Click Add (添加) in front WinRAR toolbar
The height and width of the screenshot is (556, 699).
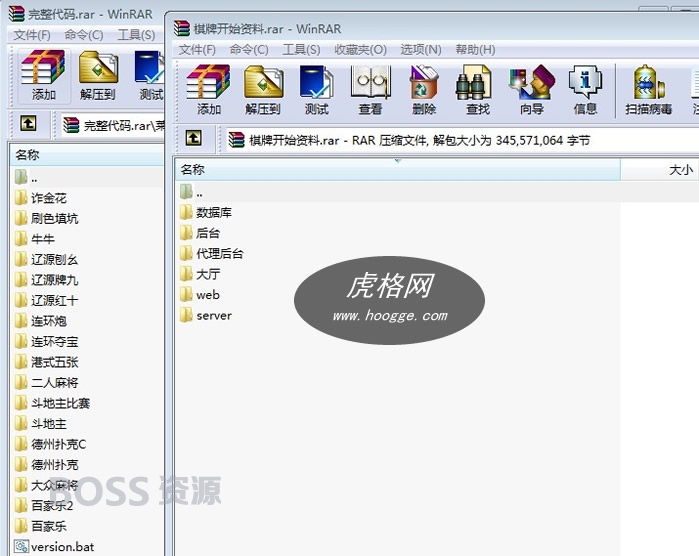(x=209, y=90)
